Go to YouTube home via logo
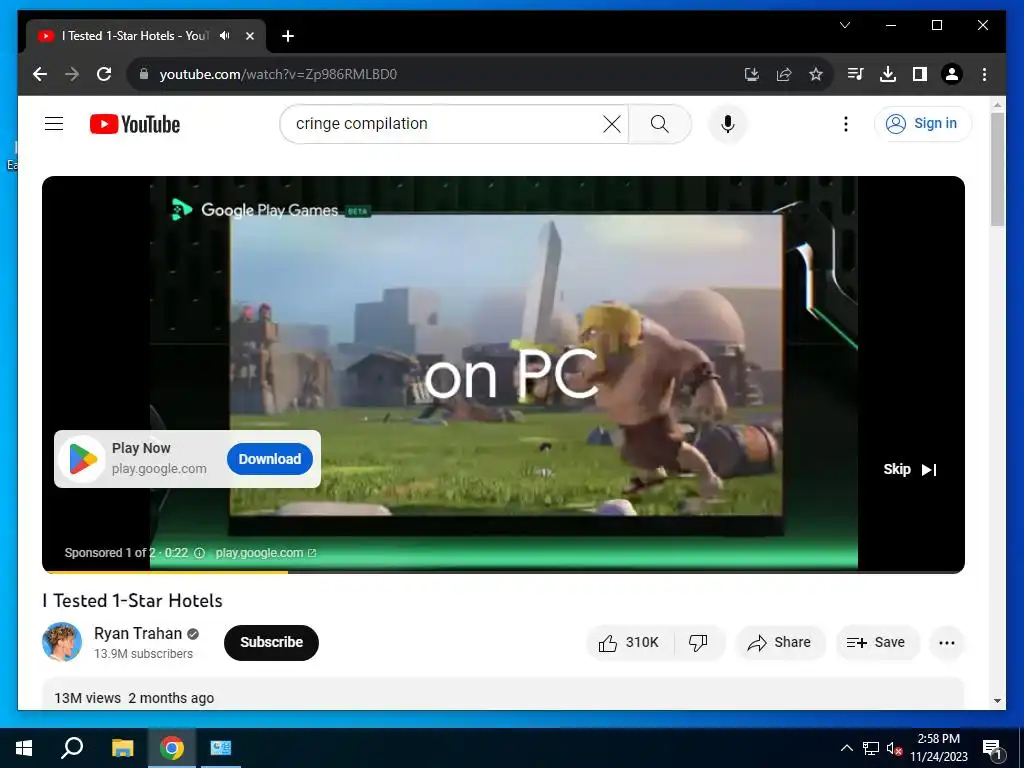Viewport: 1024px width, 768px height. pyautogui.click(x=135, y=124)
